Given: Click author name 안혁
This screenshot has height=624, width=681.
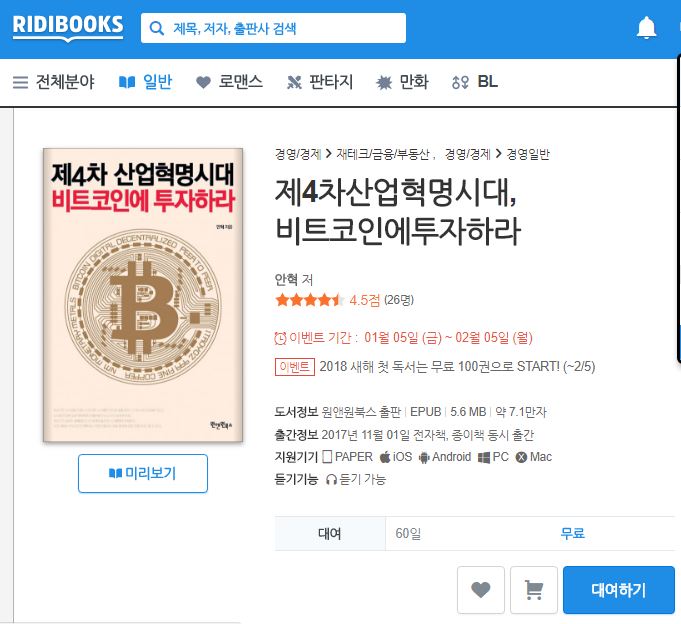Looking at the screenshot, I should [286, 279].
